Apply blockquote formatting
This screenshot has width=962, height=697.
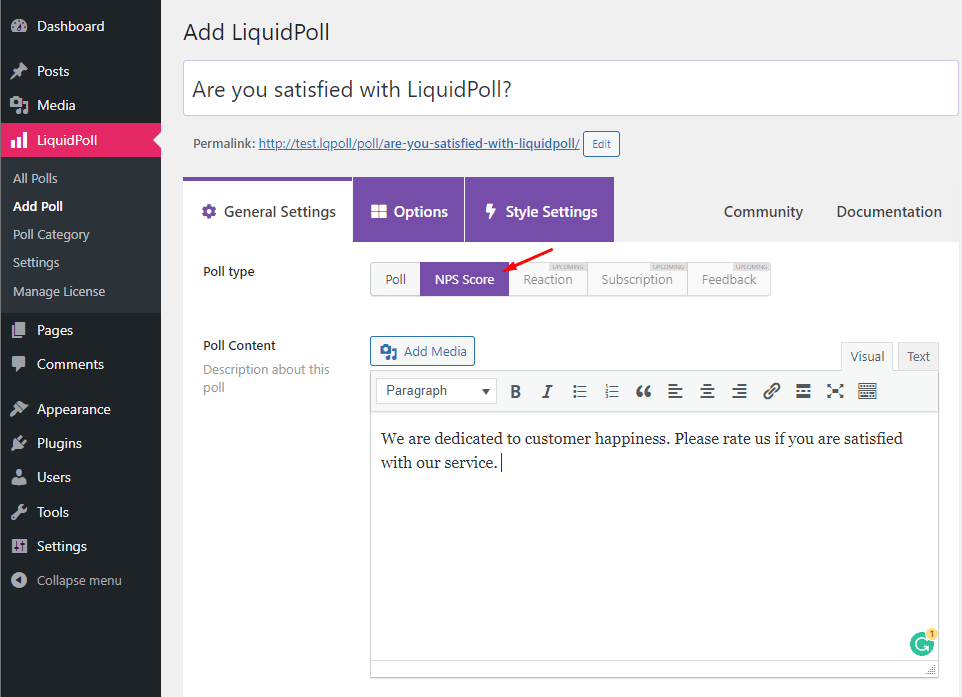pyautogui.click(x=644, y=391)
